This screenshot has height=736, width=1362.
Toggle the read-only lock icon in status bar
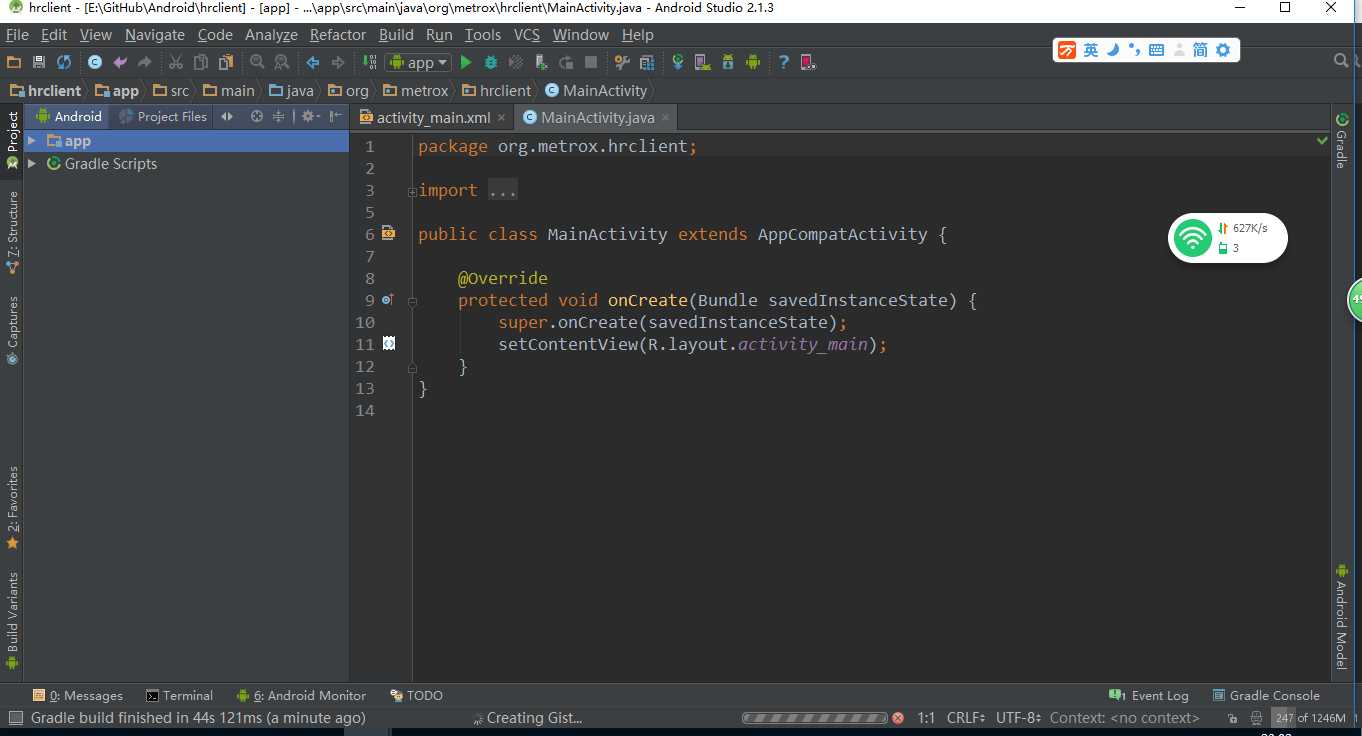[x=1231, y=718]
